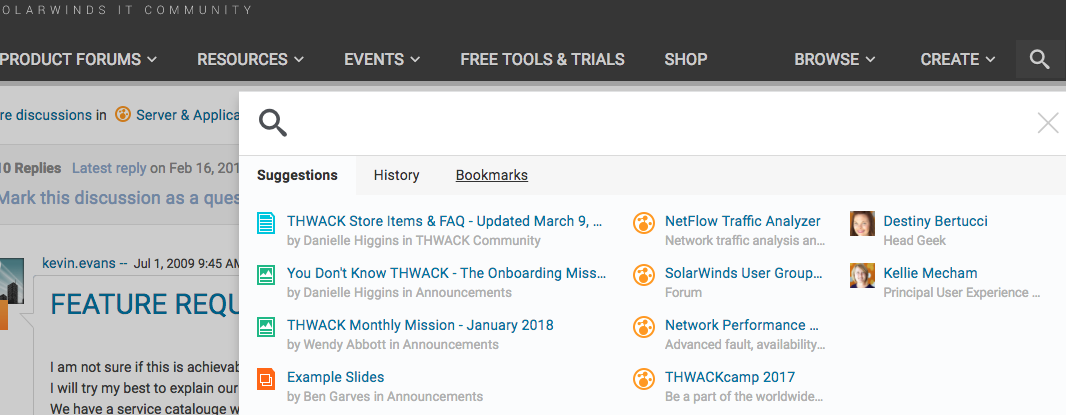Select the Suggestions tab

[297, 176]
